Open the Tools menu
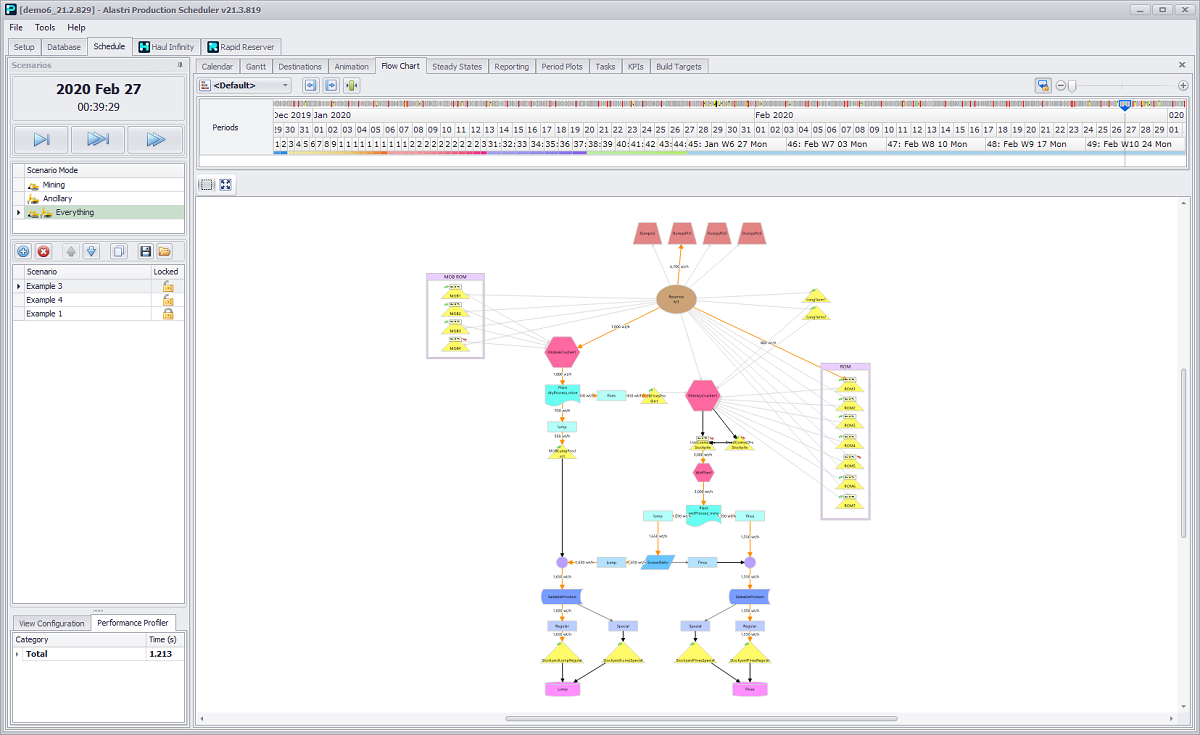Screen dimensions: 1200x735 tap(46, 27)
